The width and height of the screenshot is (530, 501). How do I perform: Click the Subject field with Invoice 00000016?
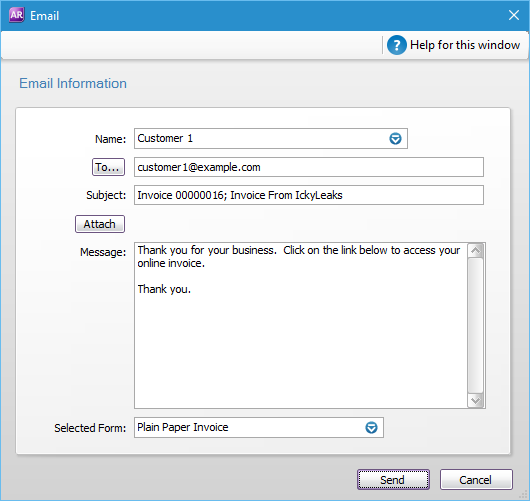(x=309, y=195)
